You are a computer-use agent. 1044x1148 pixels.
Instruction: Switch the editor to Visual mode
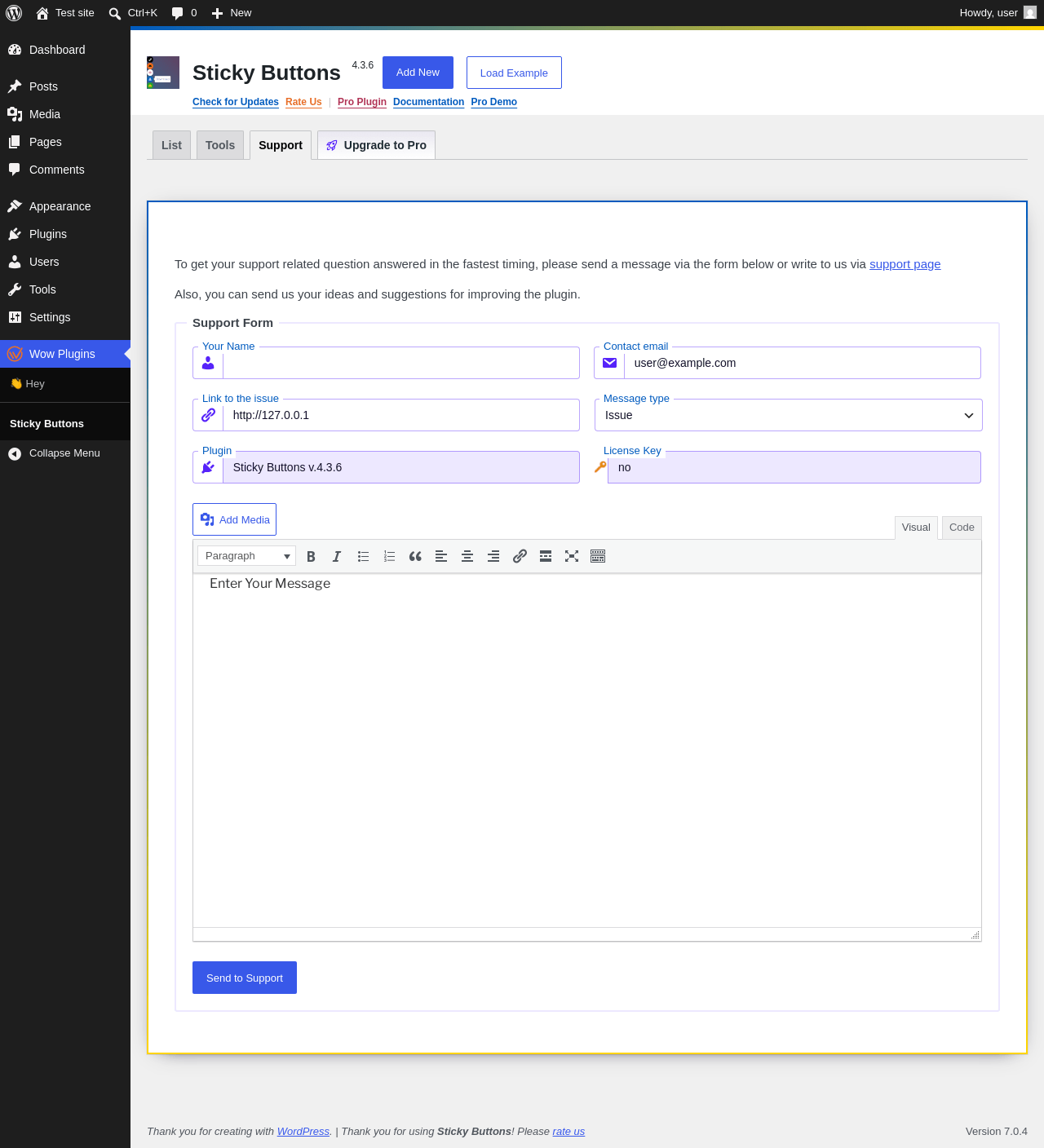pos(916,528)
